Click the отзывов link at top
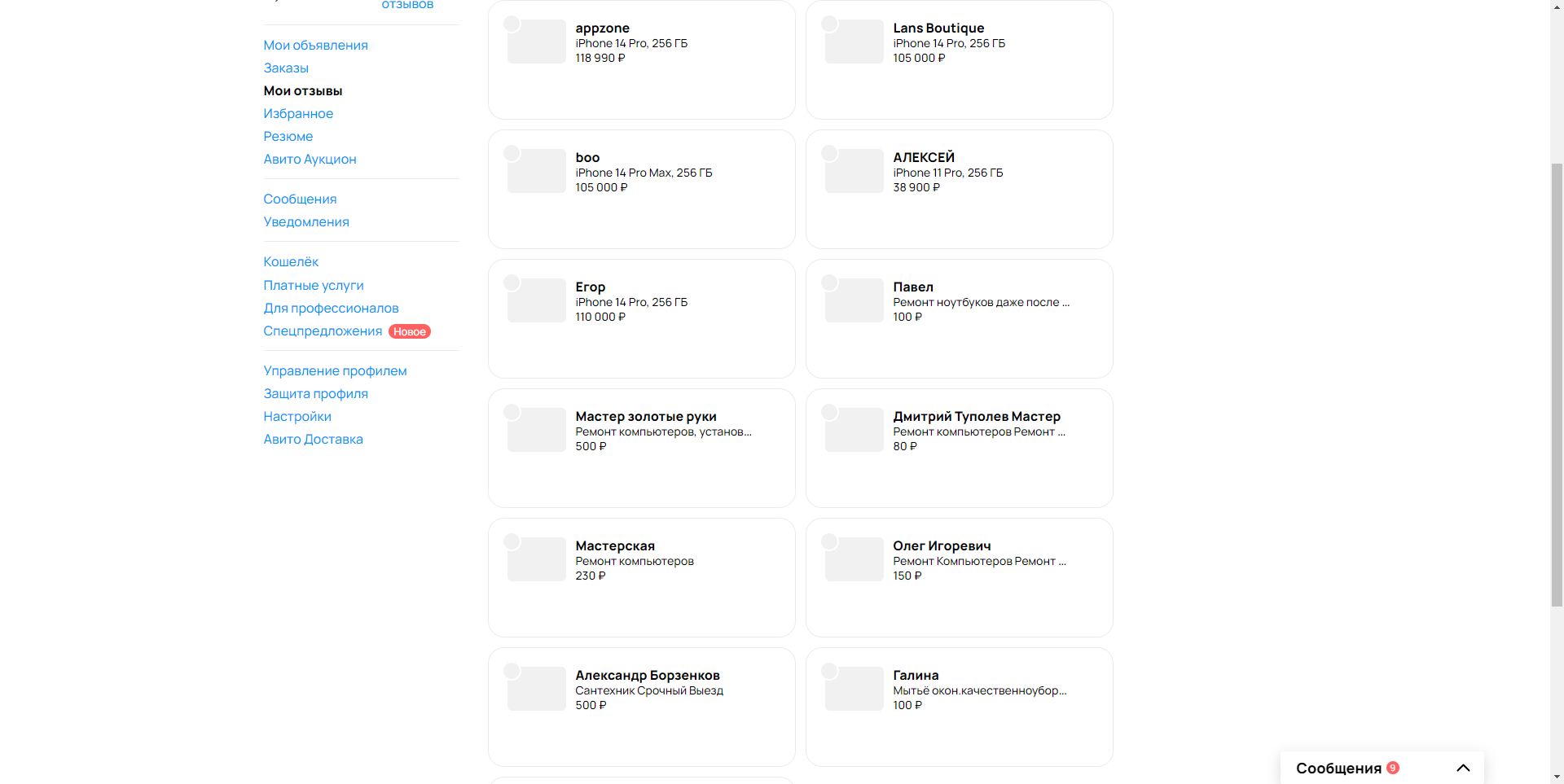The width and height of the screenshot is (1564, 784). (x=407, y=5)
